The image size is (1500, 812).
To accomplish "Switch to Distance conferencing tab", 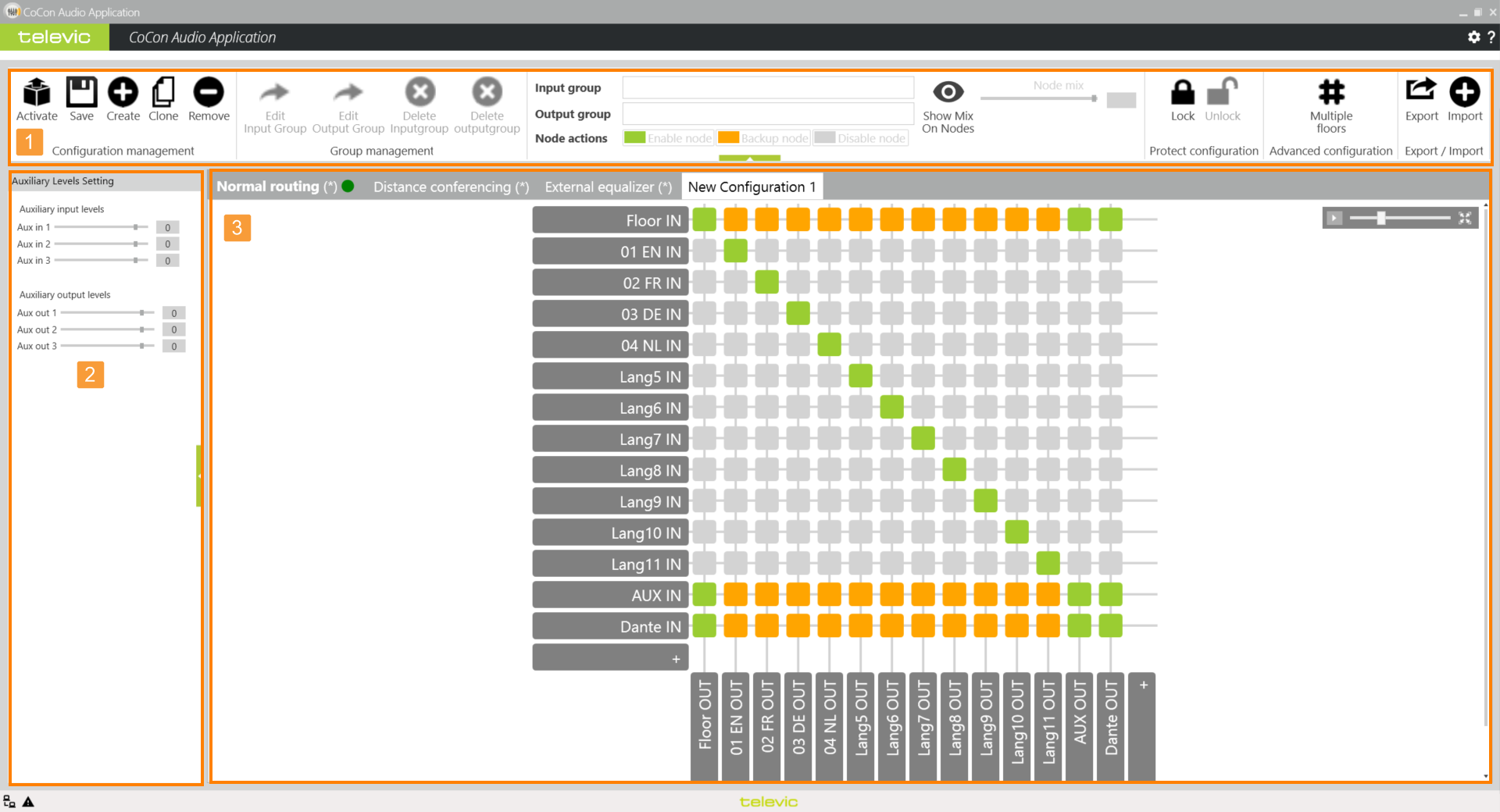I will (x=451, y=187).
